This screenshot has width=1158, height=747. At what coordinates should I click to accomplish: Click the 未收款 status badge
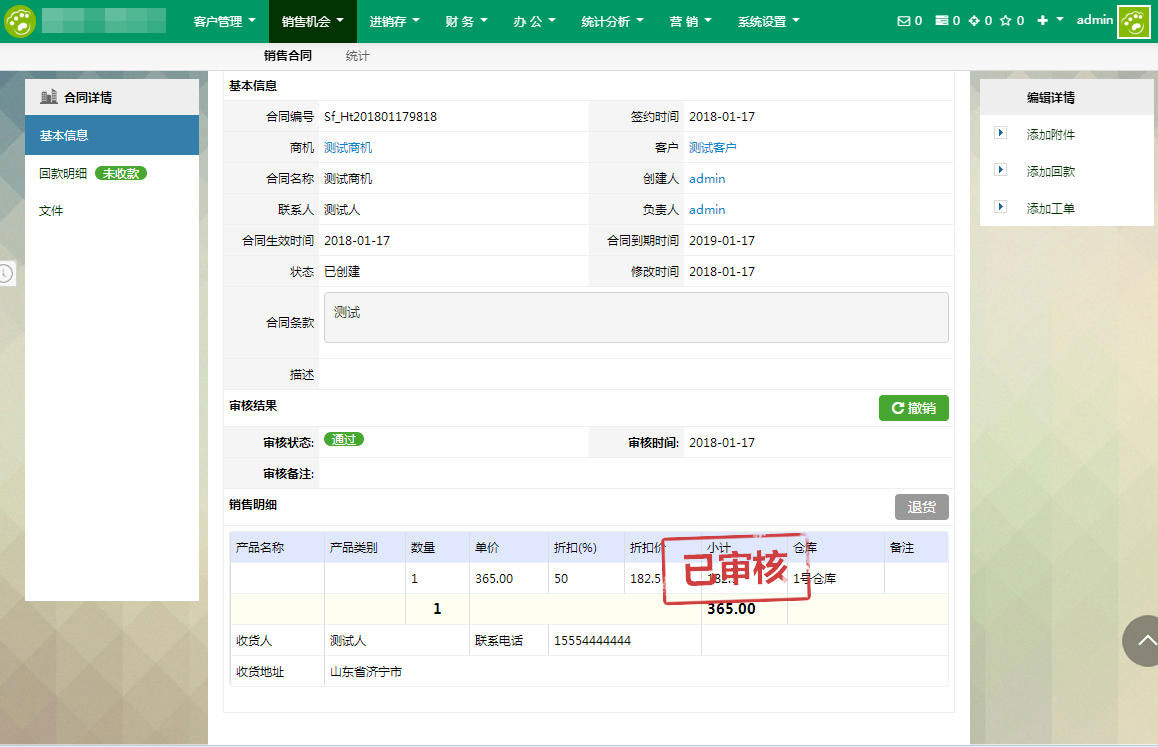tap(121, 173)
